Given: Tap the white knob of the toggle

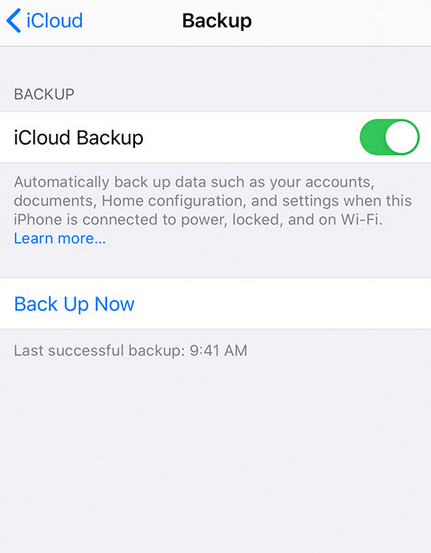Looking at the screenshot, I should tap(401, 137).
